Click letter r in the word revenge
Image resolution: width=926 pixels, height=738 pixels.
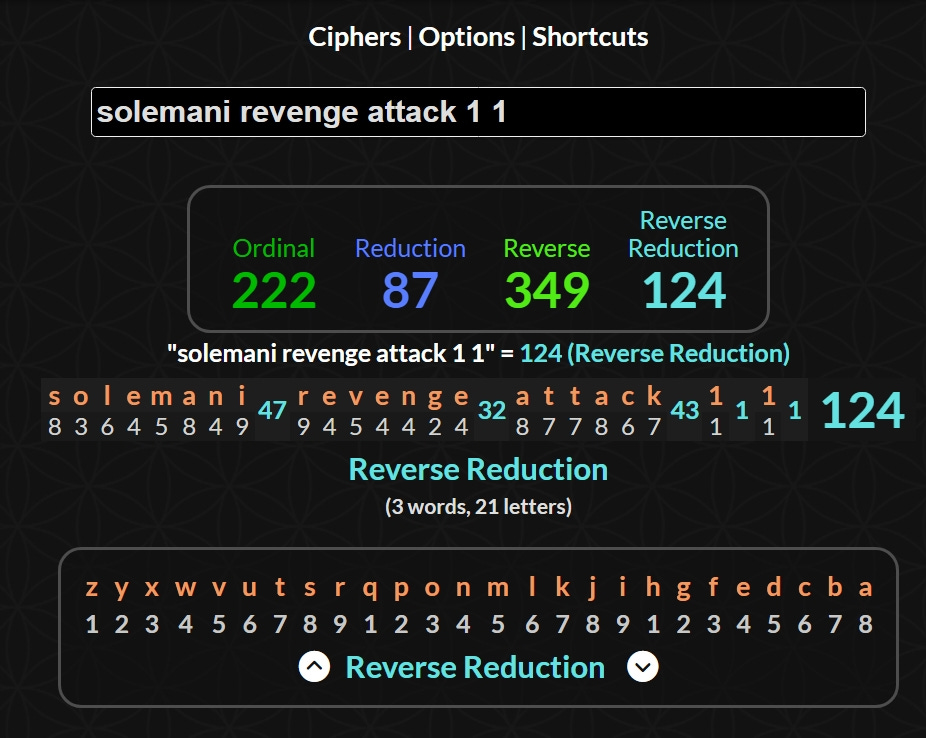303,396
